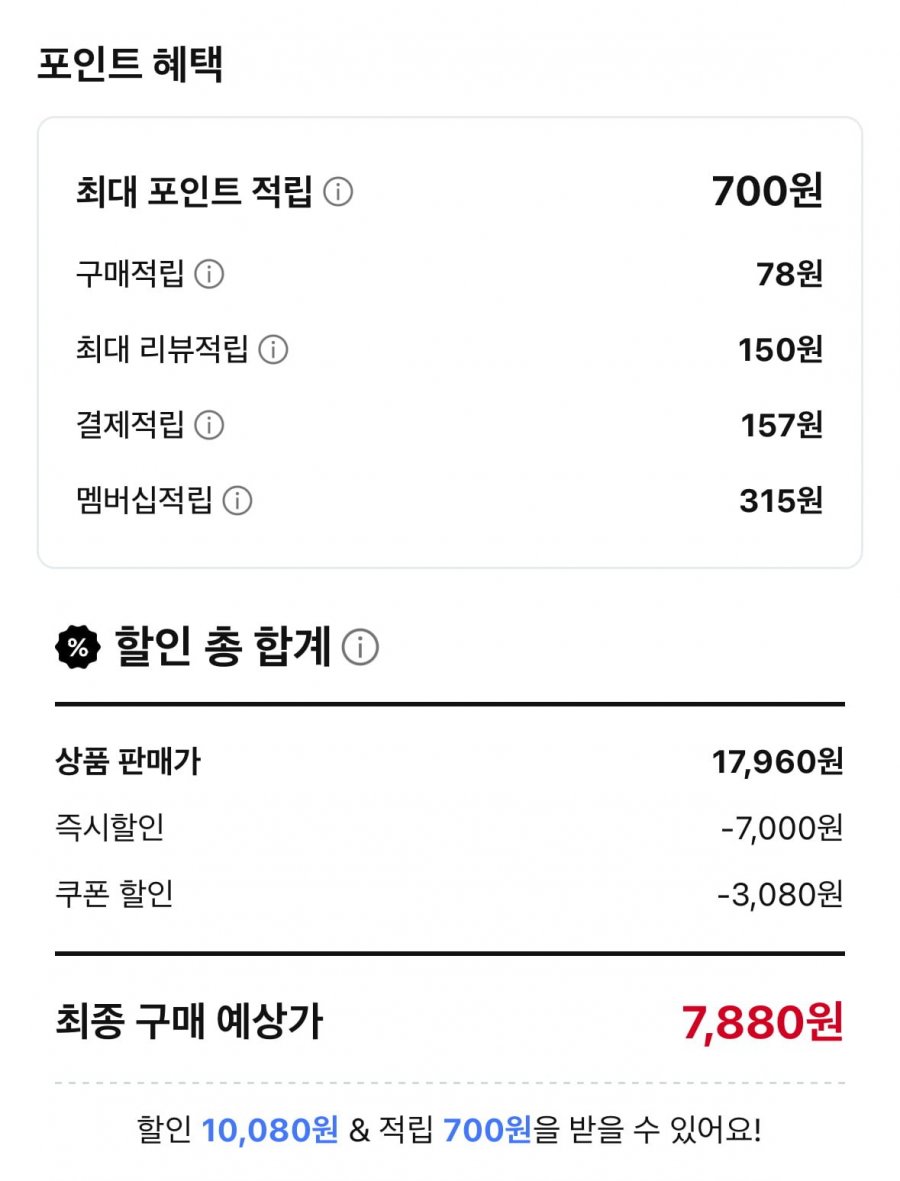Select the 상품 판매가 label
900x1181 pixels.
[x=128, y=763]
